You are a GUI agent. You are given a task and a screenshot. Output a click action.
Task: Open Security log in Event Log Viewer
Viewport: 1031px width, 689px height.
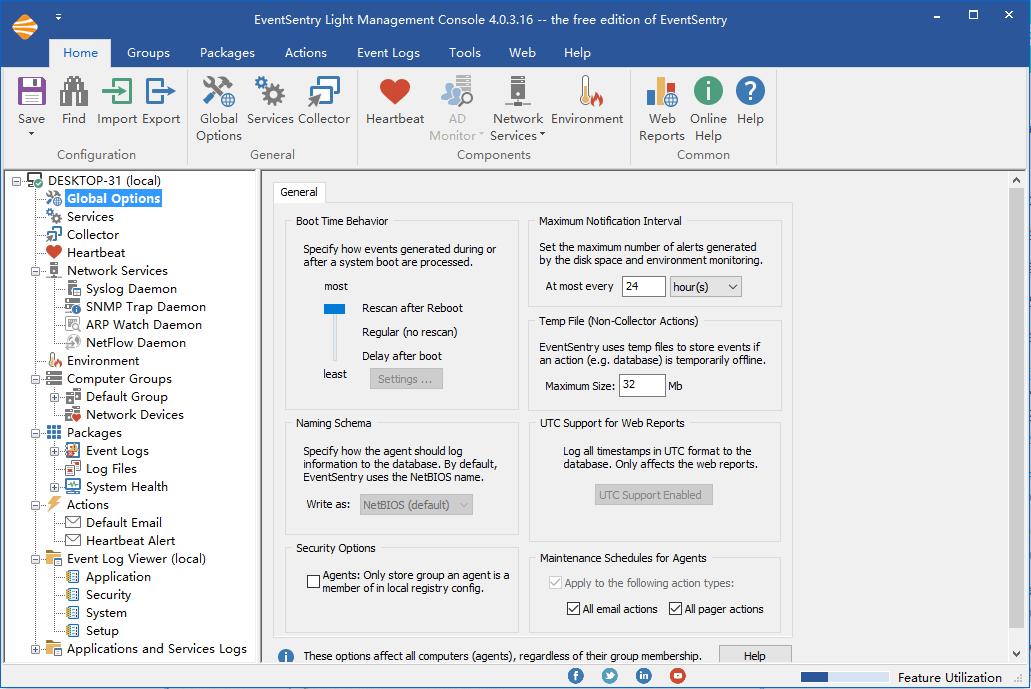(108, 594)
